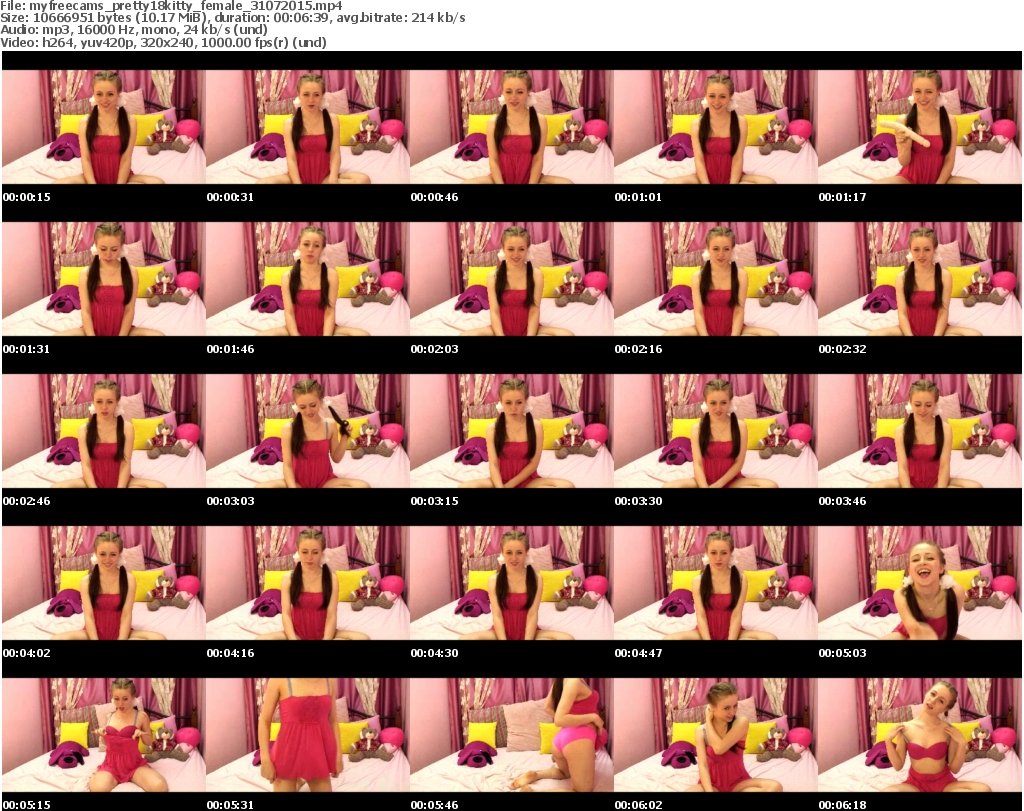Select the thumbnail frame labeled 00:01:46
Image resolution: width=1024 pixels, height=811 pixels.
[308, 279]
